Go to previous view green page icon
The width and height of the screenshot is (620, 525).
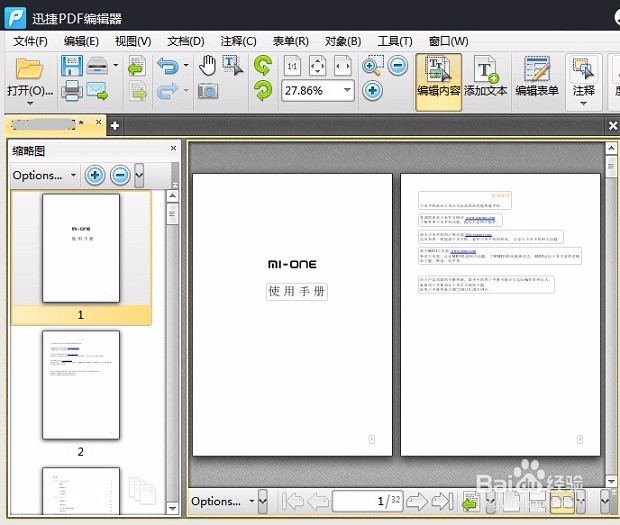point(138,66)
